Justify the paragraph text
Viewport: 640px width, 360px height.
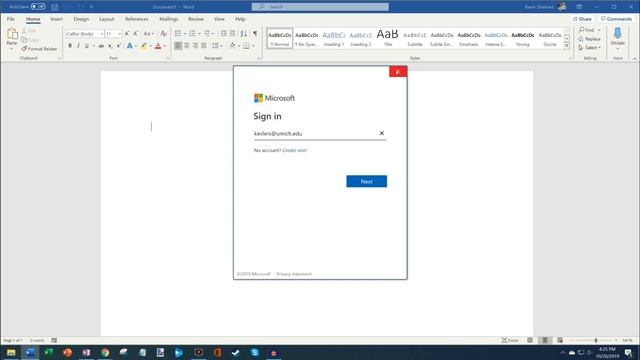(x=204, y=45)
